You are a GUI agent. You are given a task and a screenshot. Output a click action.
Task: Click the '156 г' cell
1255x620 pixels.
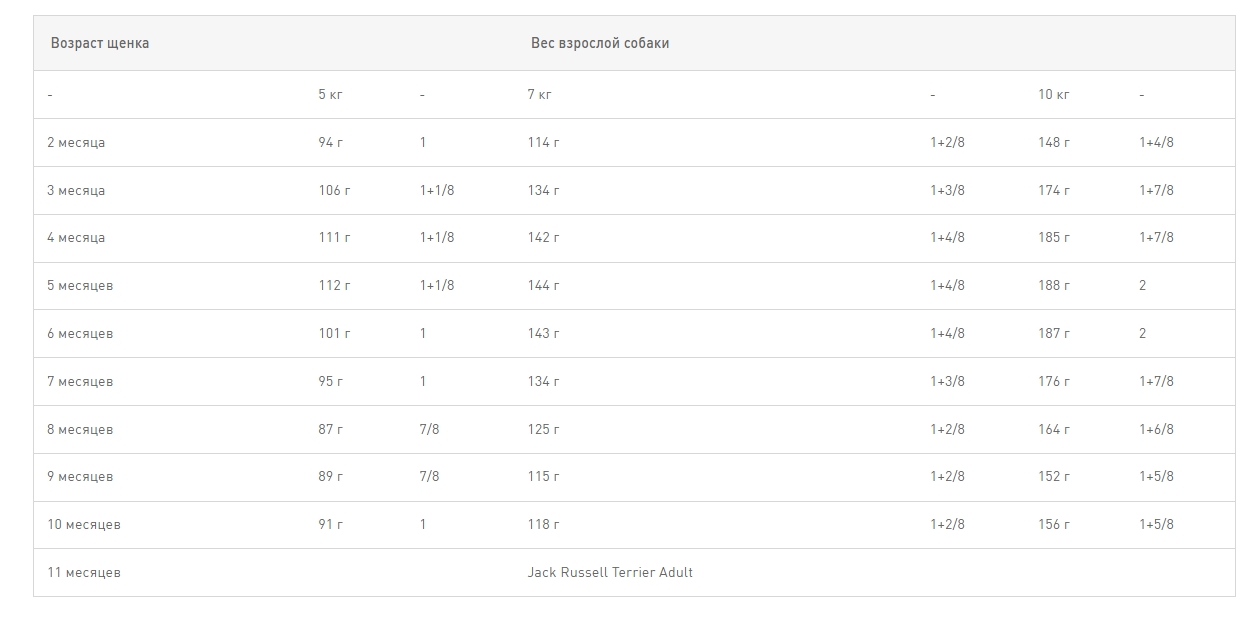point(1054,524)
